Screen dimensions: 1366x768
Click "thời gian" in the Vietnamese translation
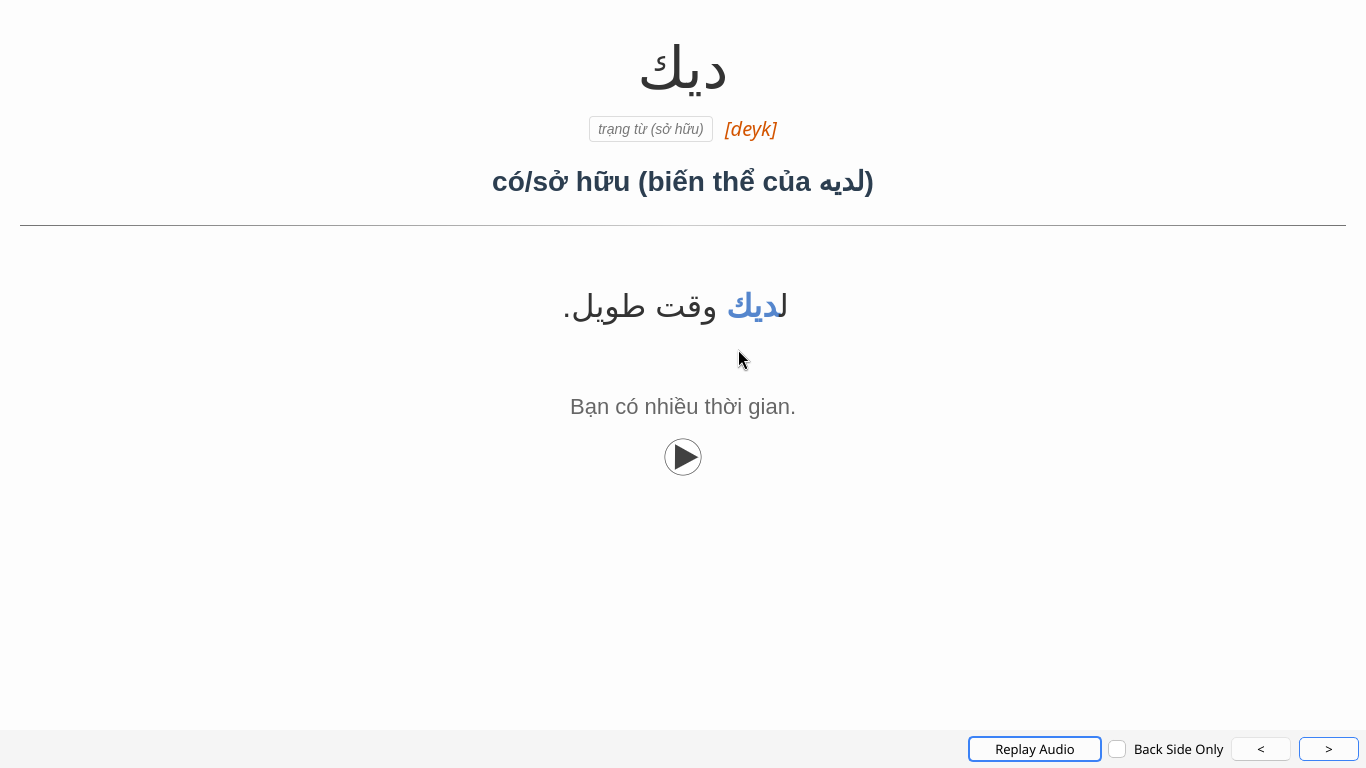[749, 407]
